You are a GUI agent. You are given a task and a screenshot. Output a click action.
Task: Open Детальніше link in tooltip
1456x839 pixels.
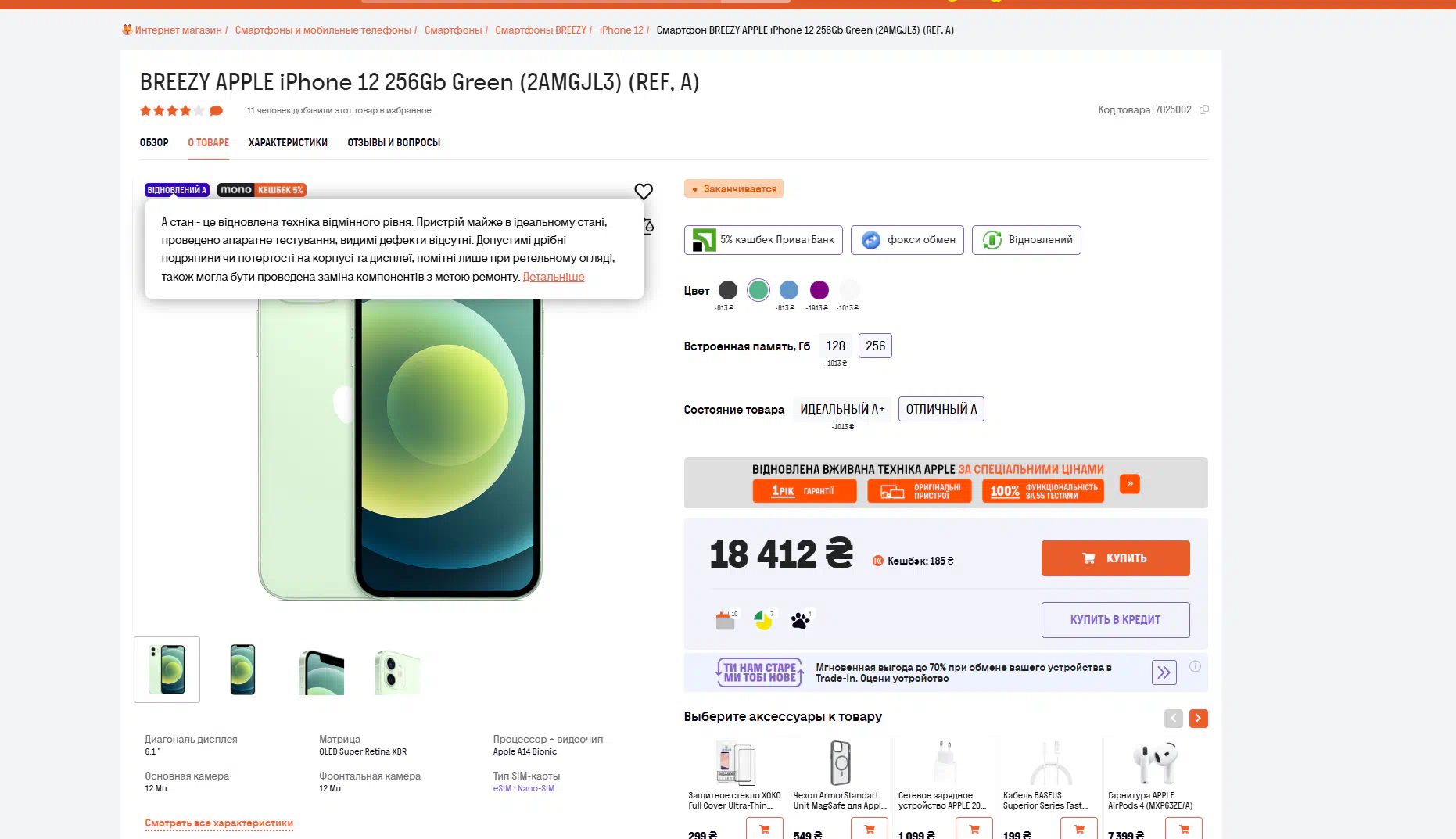click(x=554, y=277)
